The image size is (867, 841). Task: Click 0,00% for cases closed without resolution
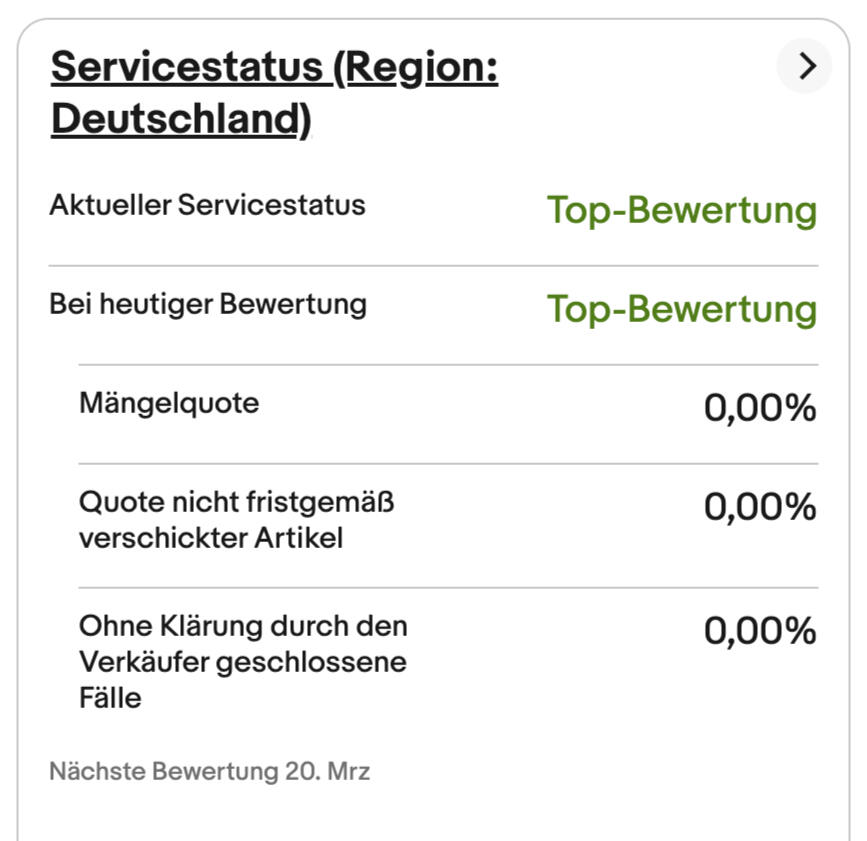760,631
